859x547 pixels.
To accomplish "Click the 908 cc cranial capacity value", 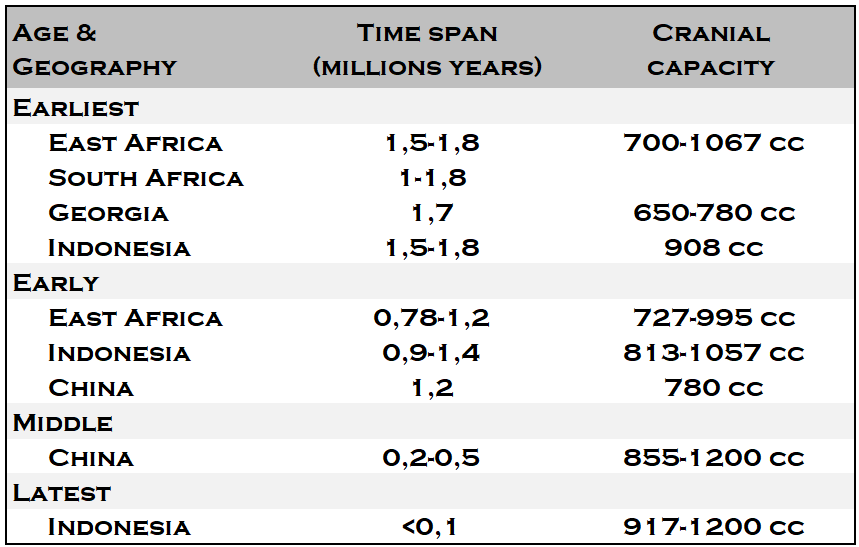I will [713, 248].
